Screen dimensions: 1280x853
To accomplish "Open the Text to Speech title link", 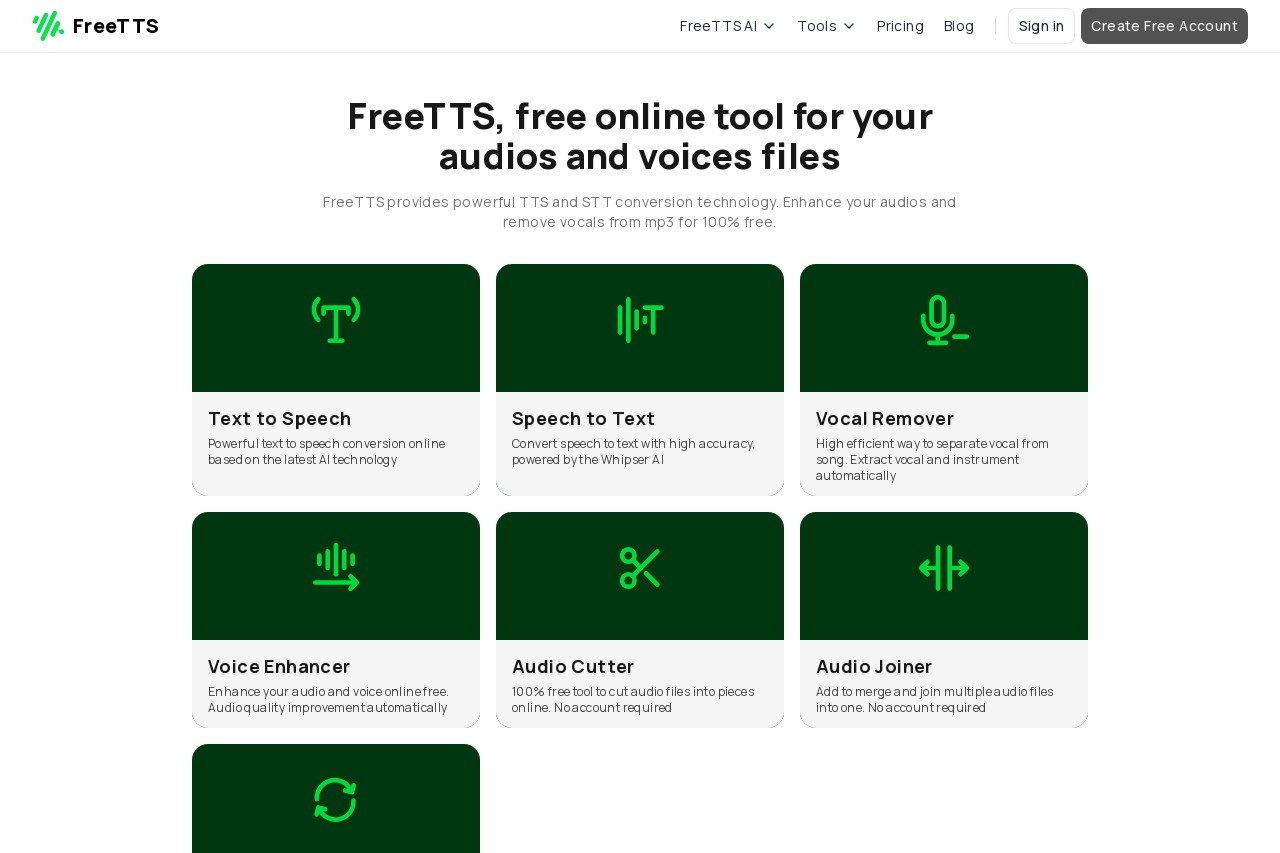I will (x=279, y=418).
